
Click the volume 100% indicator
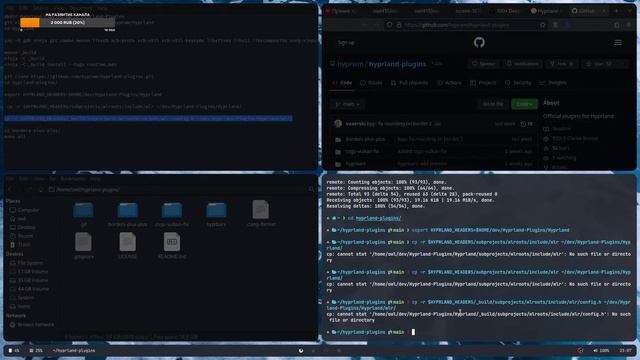[x=601, y=351]
